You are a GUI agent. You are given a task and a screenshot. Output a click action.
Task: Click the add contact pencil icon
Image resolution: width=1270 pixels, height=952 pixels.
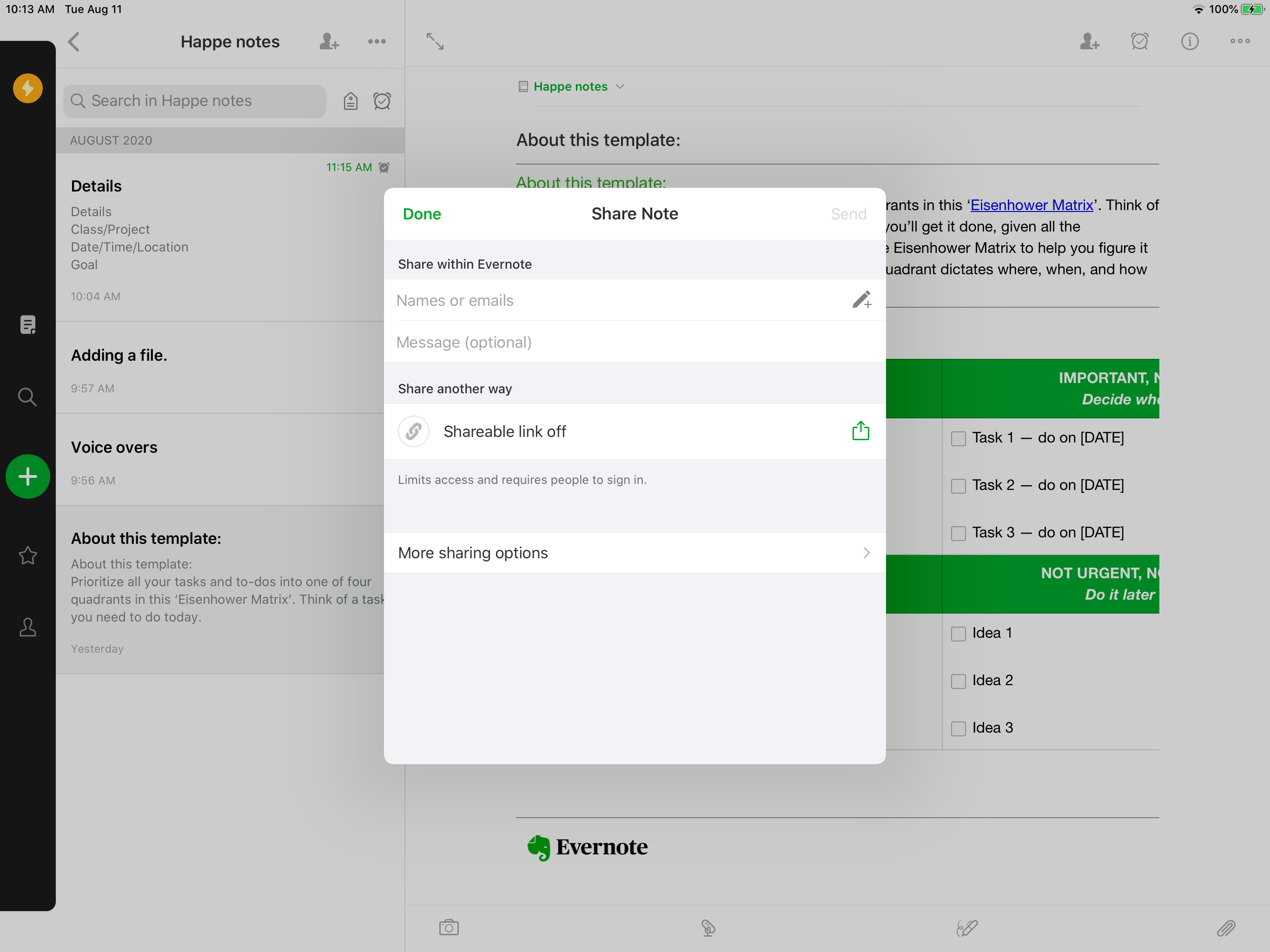(x=861, y=300)
